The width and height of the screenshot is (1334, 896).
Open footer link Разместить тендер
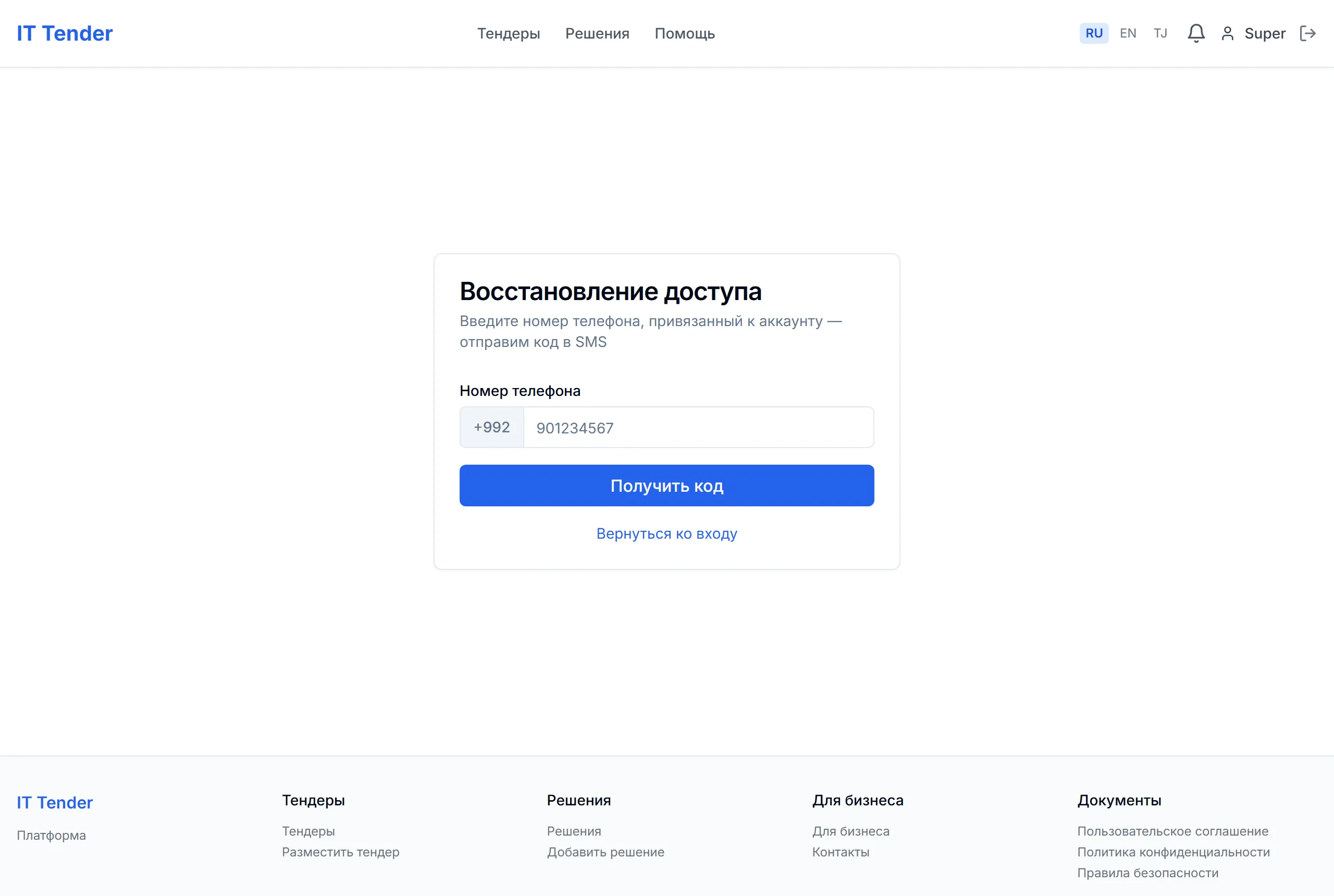[340, 852]
